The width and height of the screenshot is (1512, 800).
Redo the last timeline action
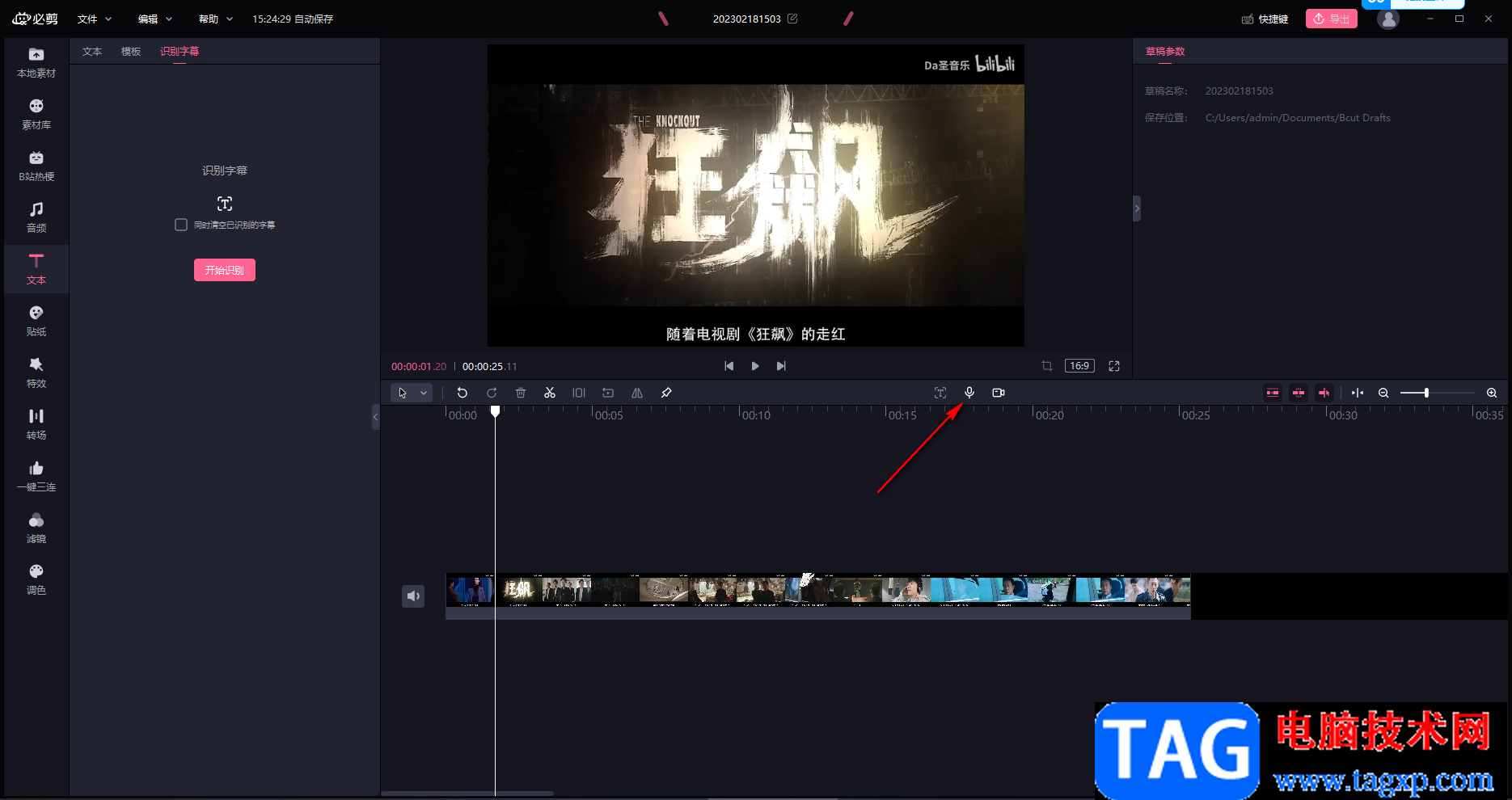click(492, 393)
